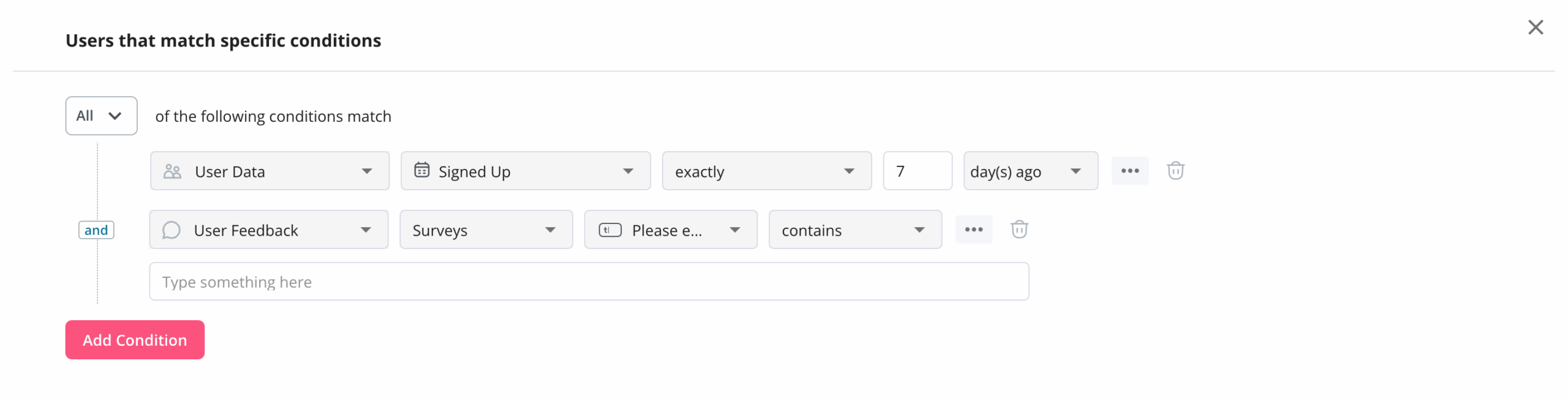Click the Add Condition button
The image size is (1568, 399).
134,340
